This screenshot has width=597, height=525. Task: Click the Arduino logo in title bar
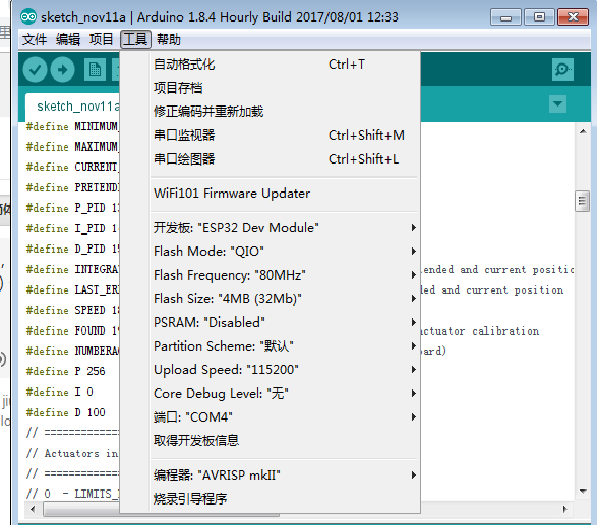pos(29,17)
